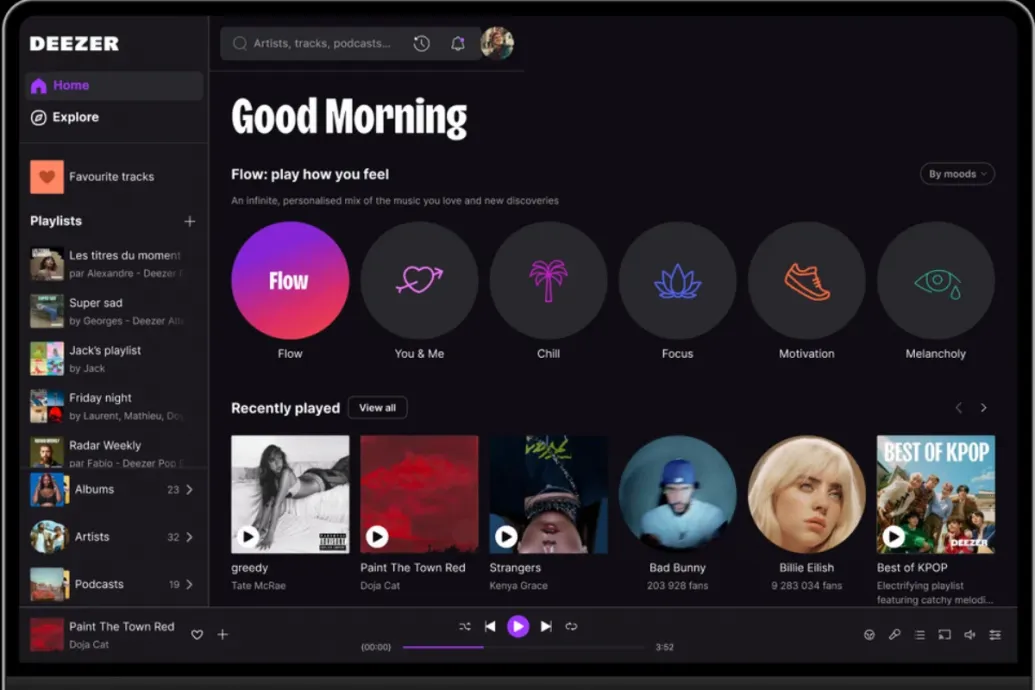Image resolution: width=1035 pixels, height=690 pixels.
Task: Click the notifications bell icon
Action: 458,44
